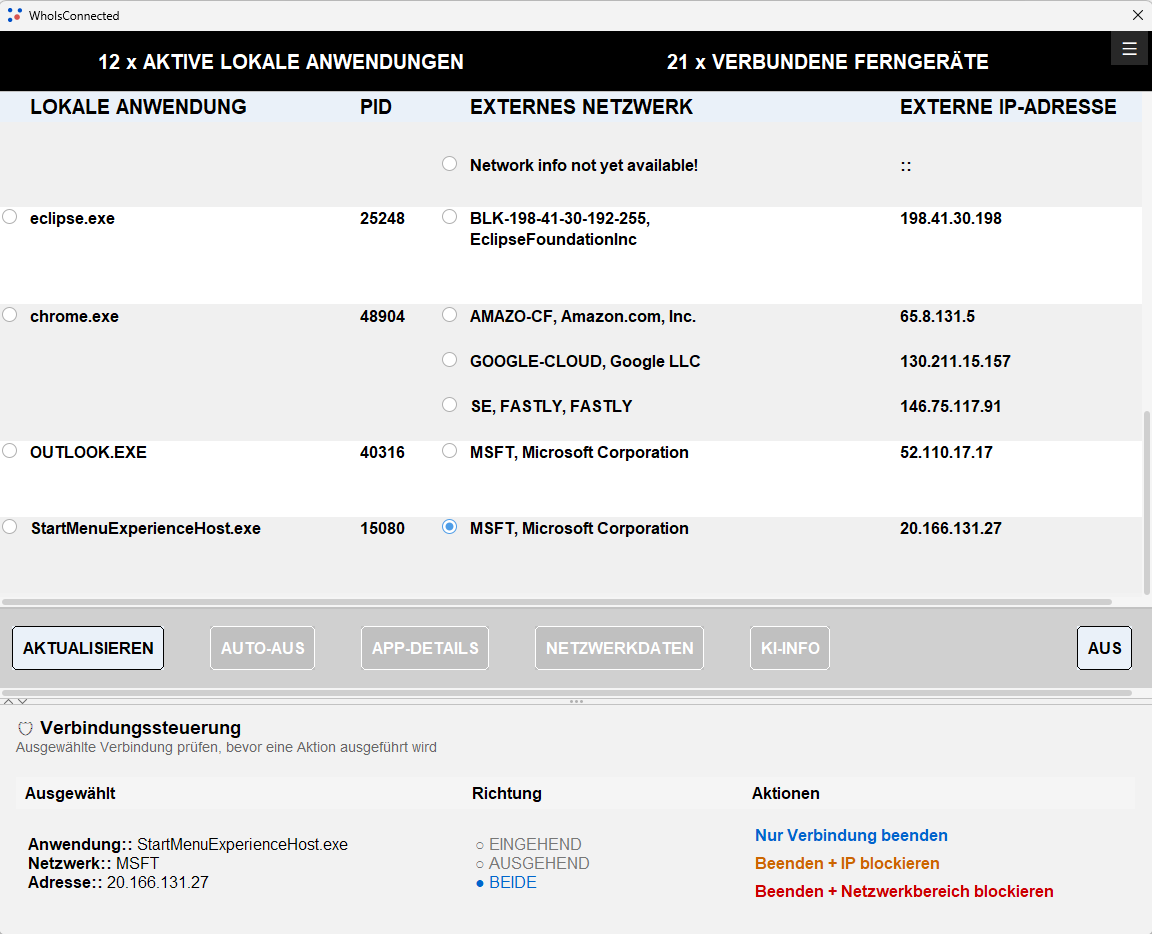Toggle the selected MSFT 20.166.131.27 radio button
1152x934 pixels.
click(450, 527)
